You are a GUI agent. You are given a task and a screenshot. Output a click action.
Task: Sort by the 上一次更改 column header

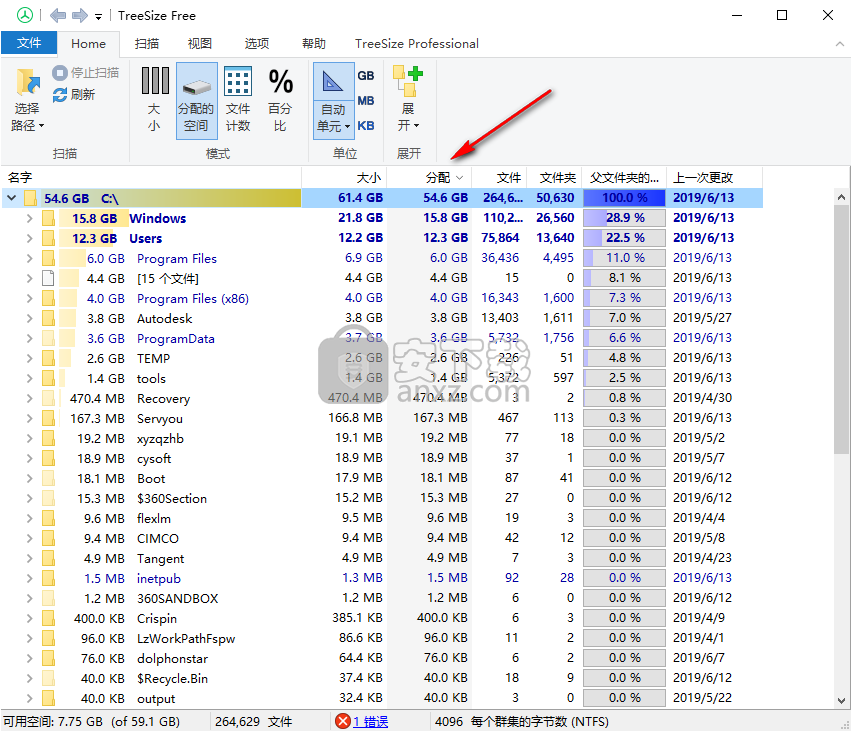714,178
